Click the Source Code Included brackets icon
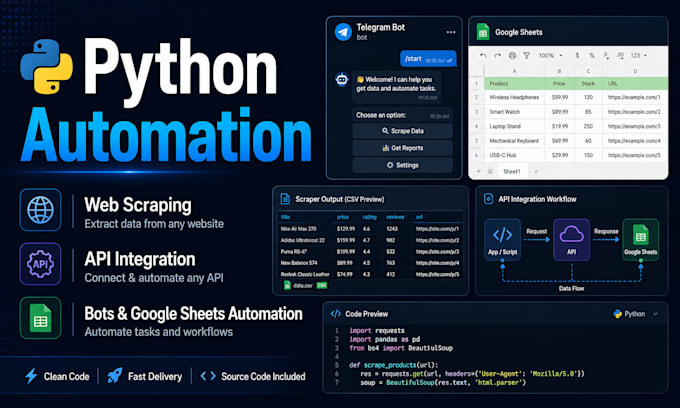The width and height of the screenshot is (680, 408). tap(208, 376)
